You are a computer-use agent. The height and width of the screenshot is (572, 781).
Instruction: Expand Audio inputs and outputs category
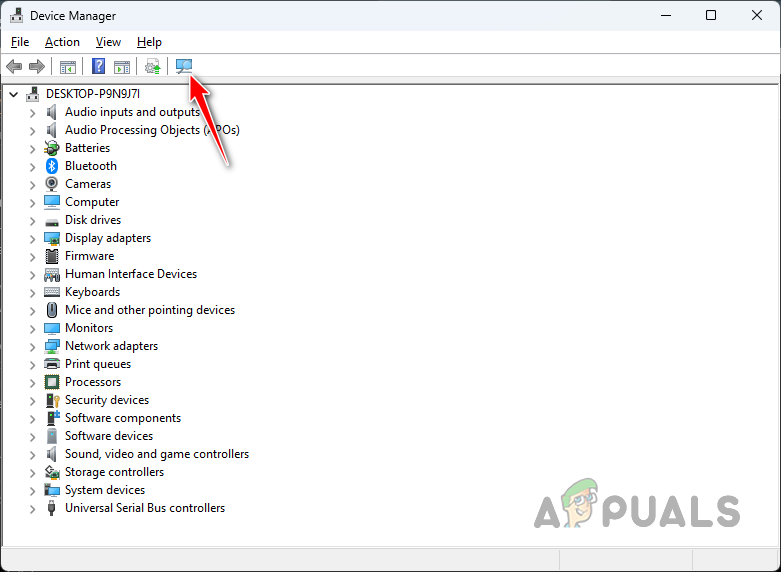tap(32, 113)
